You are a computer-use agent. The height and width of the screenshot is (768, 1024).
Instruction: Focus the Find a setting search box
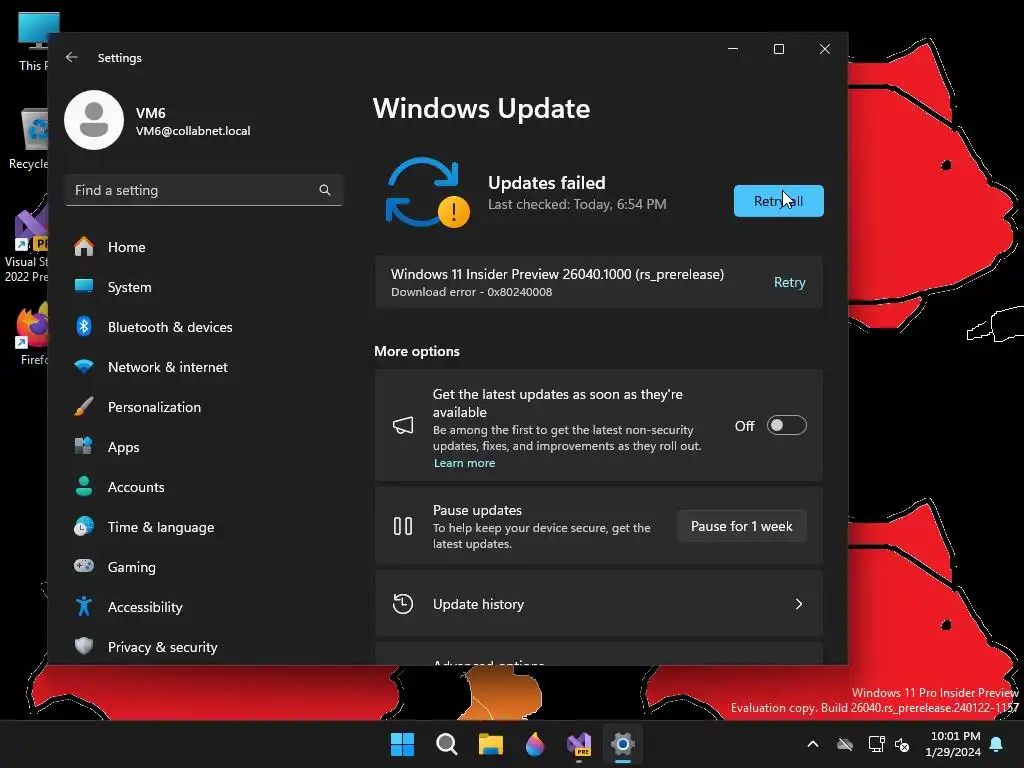point(204,190)
